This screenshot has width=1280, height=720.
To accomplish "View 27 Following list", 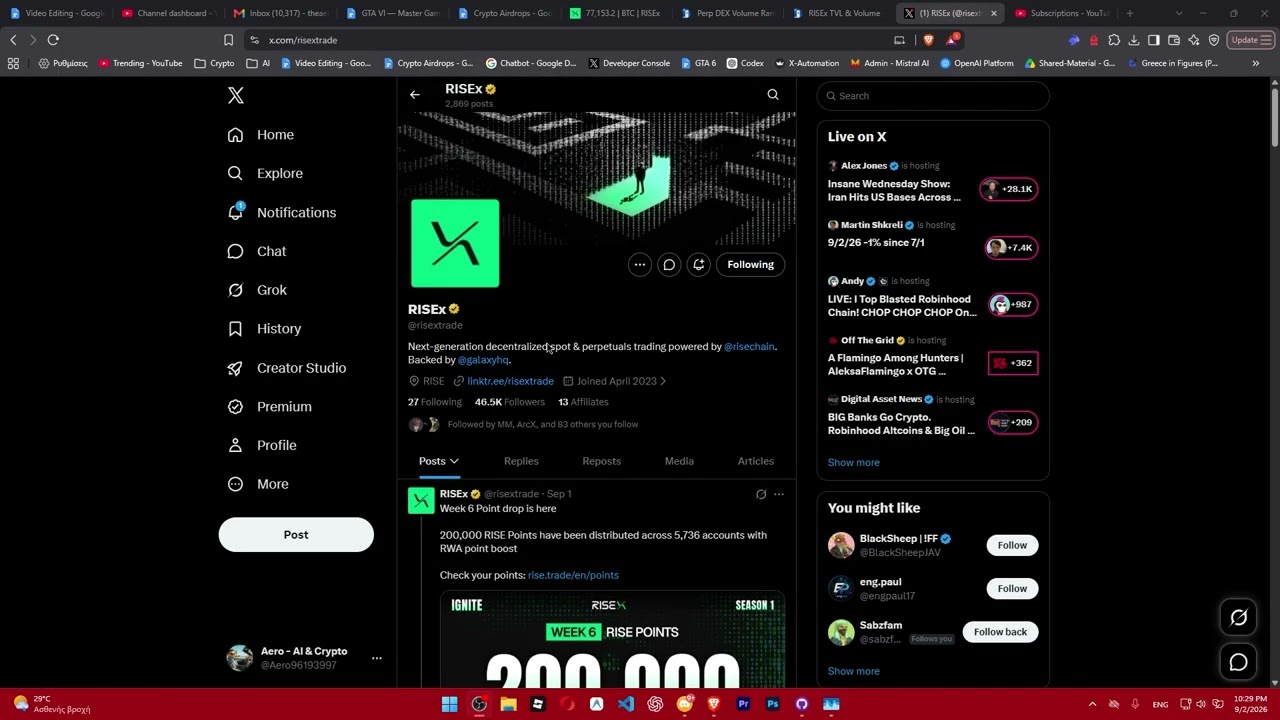I will tap(435, 402).
